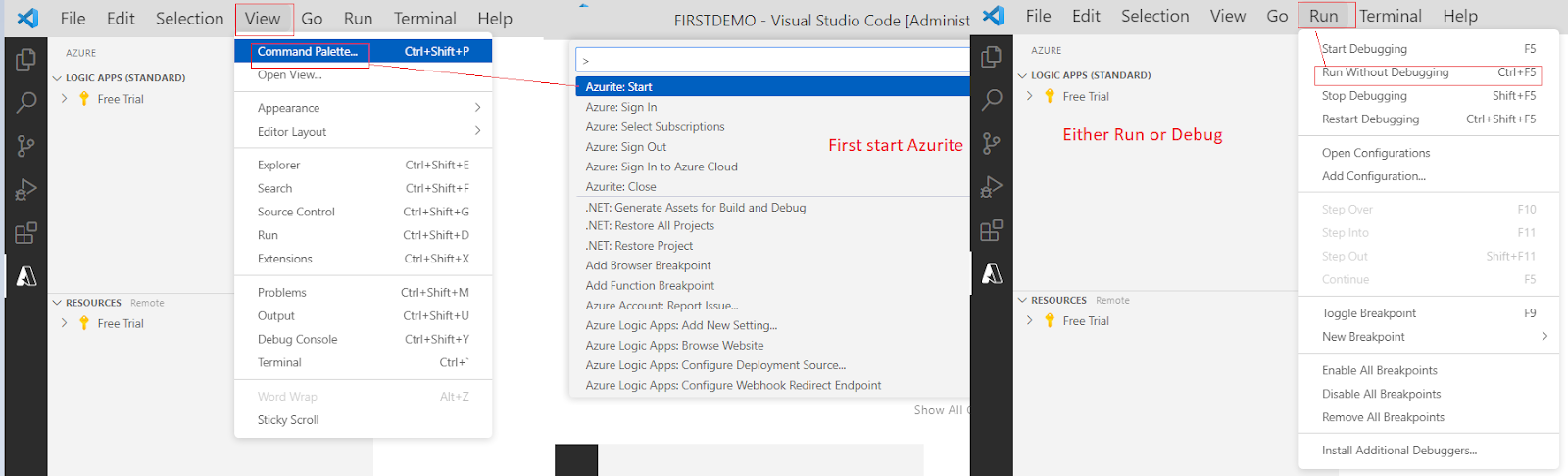Open Terminal menu in left window
The image size is (1568, 476).
[x=424, y=19]
